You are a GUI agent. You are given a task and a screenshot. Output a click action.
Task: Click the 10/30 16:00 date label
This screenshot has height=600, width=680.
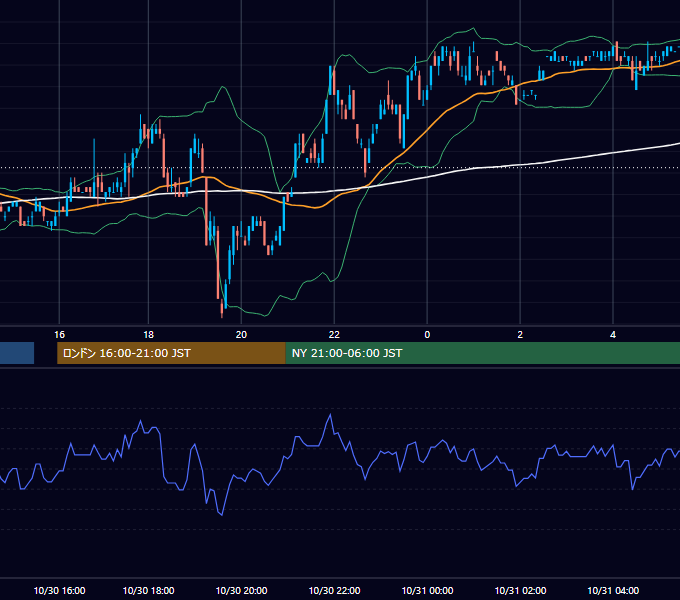59,590
